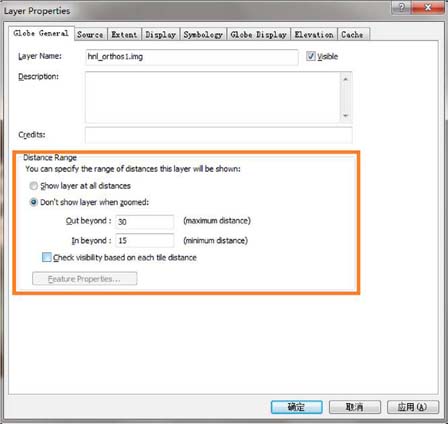Select Don't show layer when zoomed
448x424 pixels.
pyautogui.click(x=34, y=202)
